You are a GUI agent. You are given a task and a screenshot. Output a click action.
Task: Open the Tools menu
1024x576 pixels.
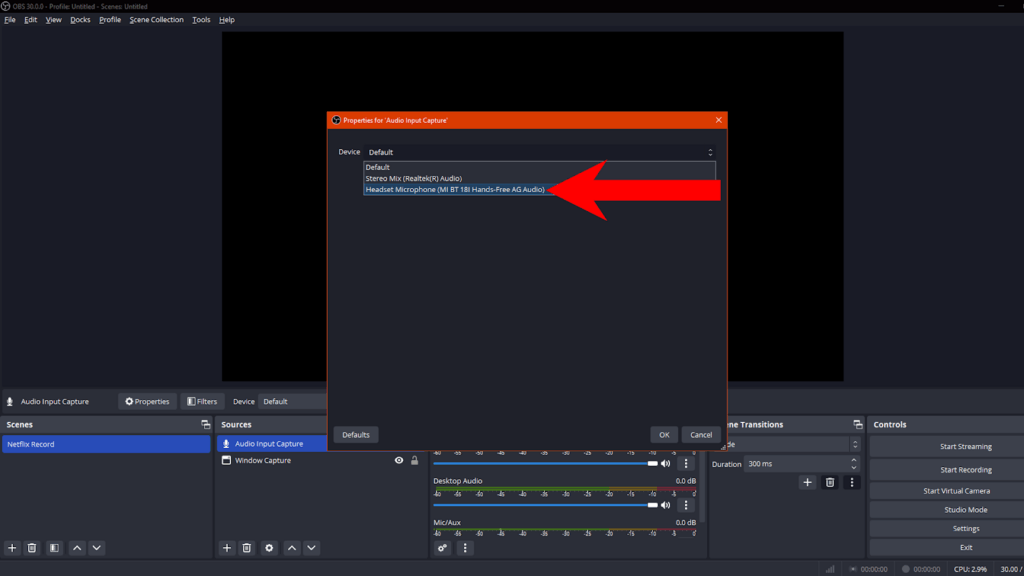[x=201, y=20]
